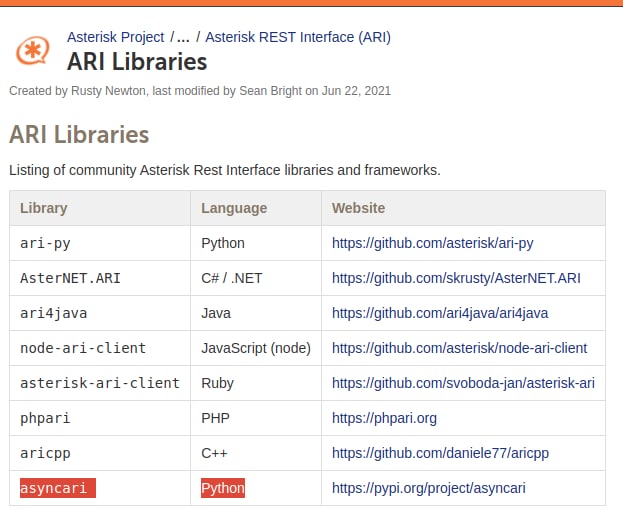Open the Asterisk Project breadcrumb link

coord(115,37)
